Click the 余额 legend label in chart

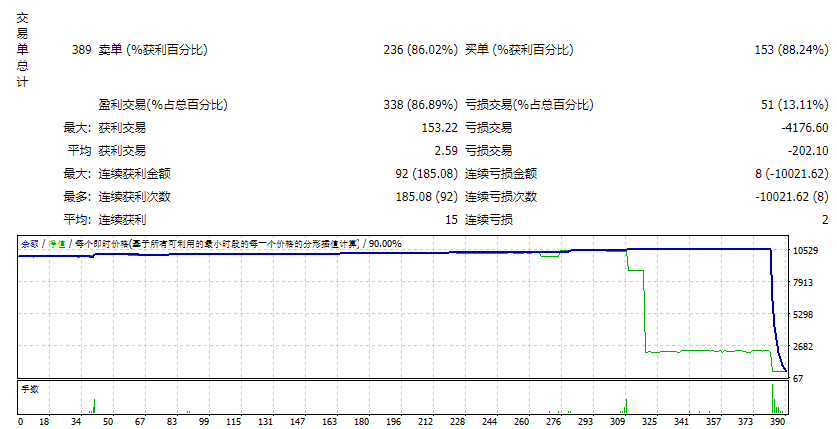point(30,244)
